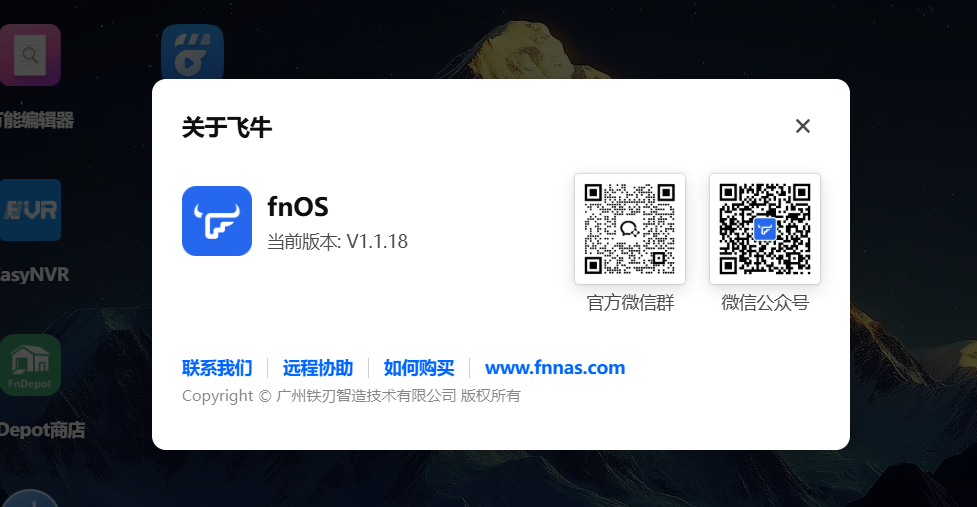Click the 官方微信群 caption label

point(631,303)
